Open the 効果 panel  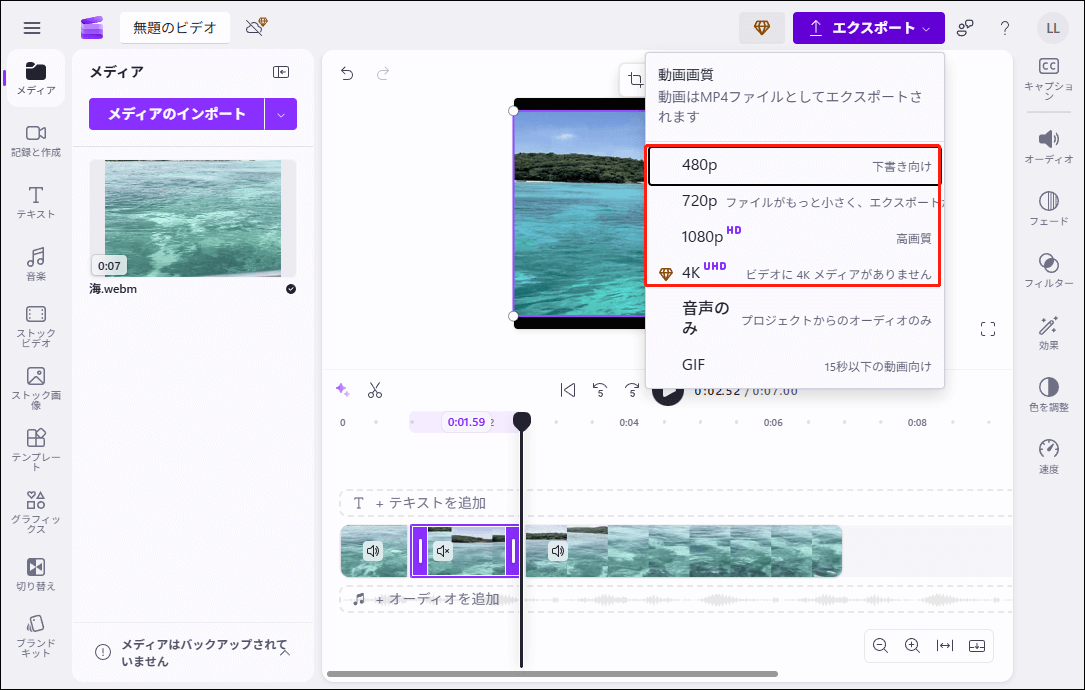[x=1049, y=330]
